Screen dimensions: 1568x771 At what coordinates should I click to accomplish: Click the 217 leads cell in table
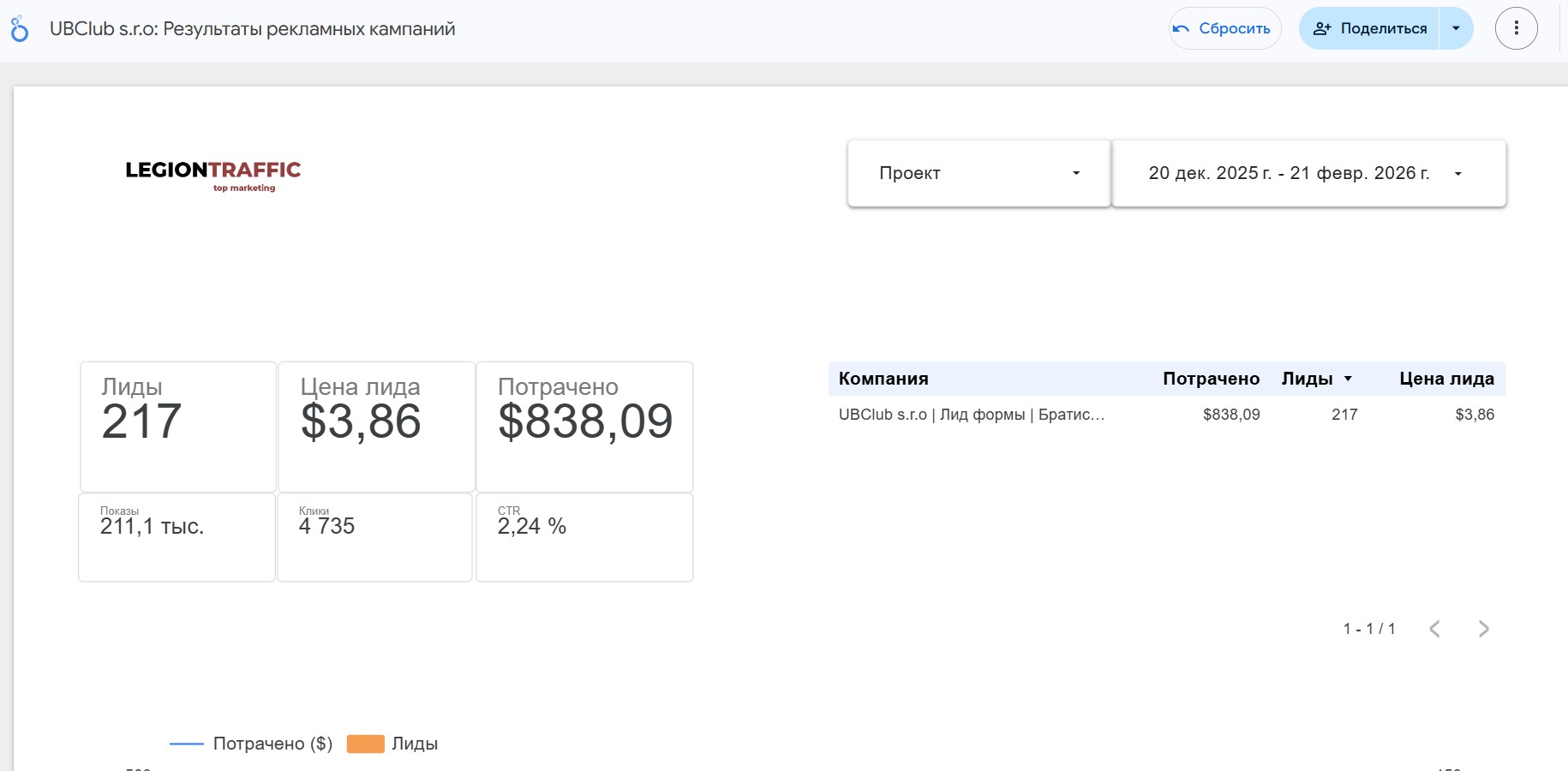tap(1344, 415)
